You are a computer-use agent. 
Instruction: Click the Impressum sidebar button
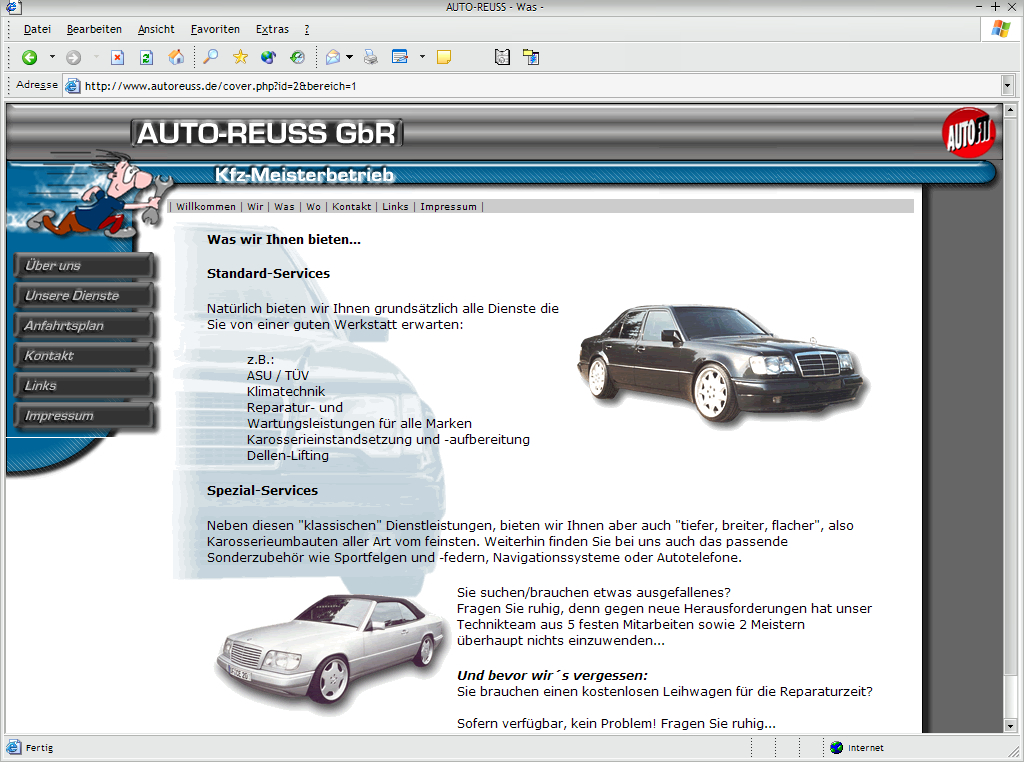pyautogui.click(x=84, y=416)
